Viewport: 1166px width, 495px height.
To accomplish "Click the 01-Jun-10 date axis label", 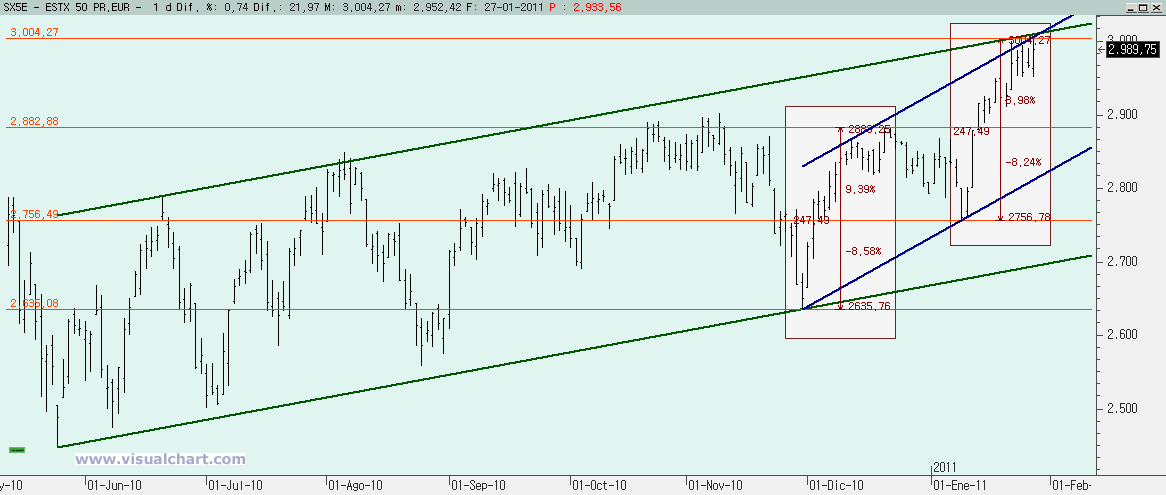I will (x=115, y=485).
